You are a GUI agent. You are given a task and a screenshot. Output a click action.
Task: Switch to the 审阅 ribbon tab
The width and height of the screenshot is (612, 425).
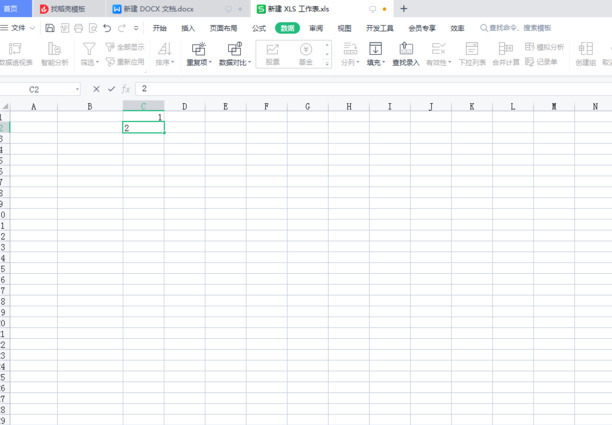point(316,28)
